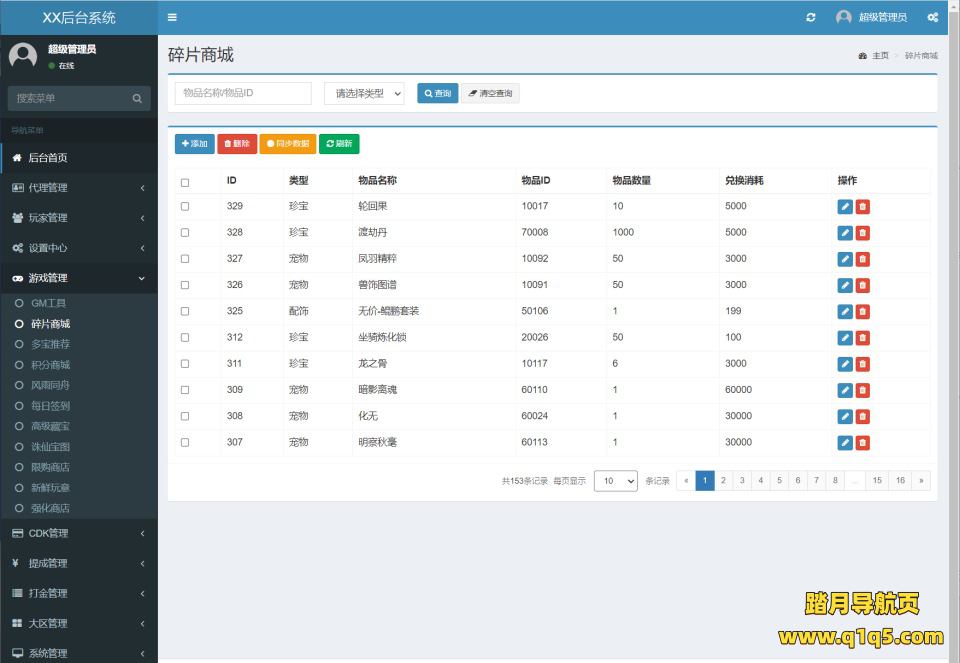Go to page 2 in pagination
Viewport: 960px width, 663px height.
click(x=723, y=481)
